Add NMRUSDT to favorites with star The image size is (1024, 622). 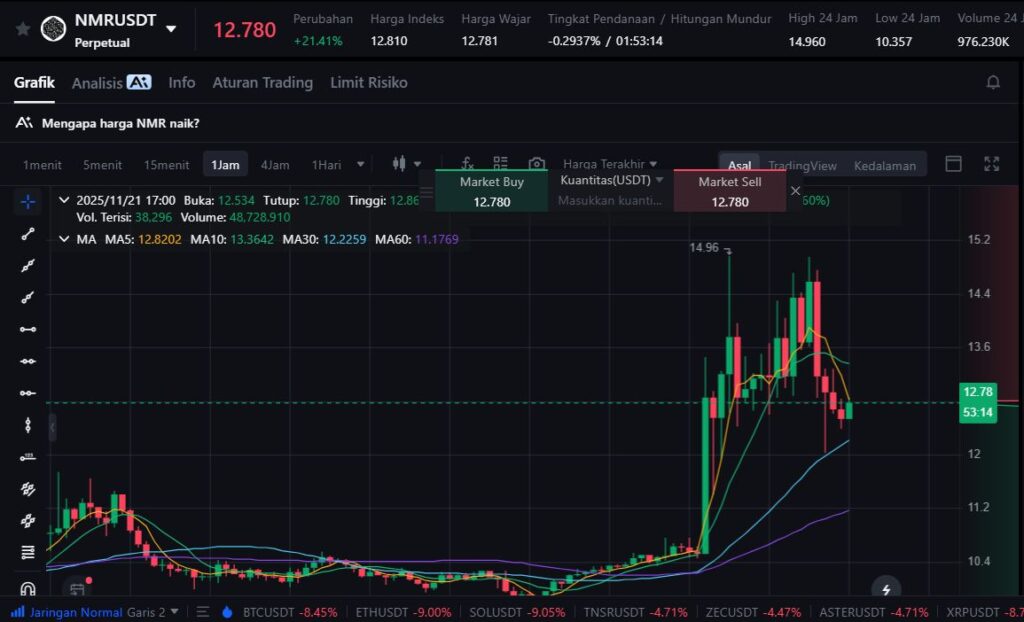22,29
